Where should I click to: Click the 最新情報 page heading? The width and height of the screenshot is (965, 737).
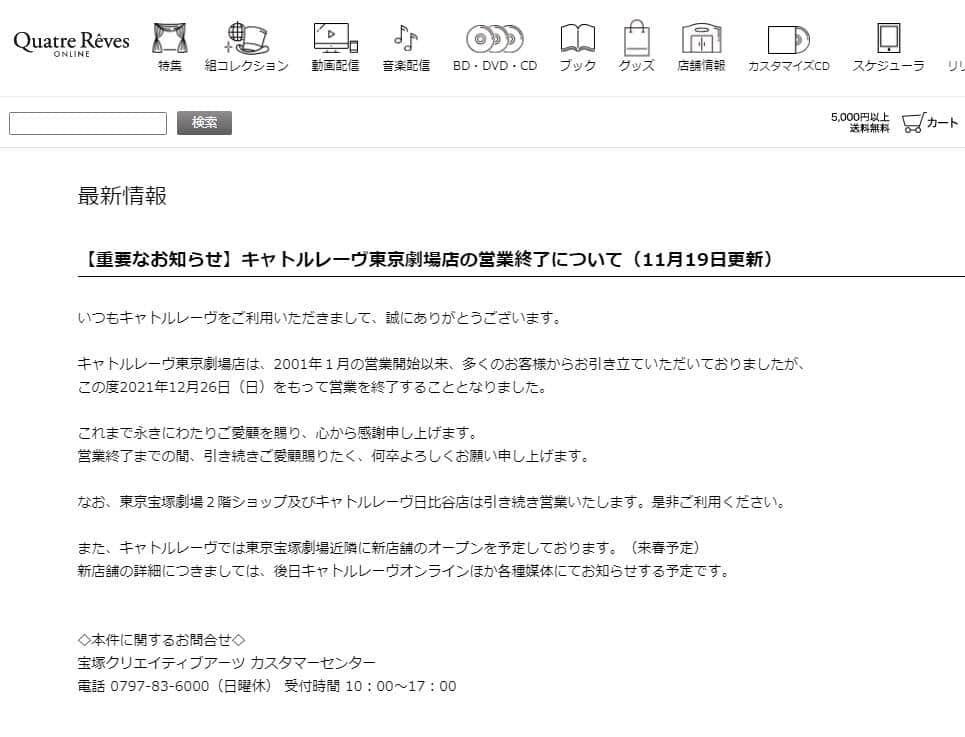click(x=120, y=197)
